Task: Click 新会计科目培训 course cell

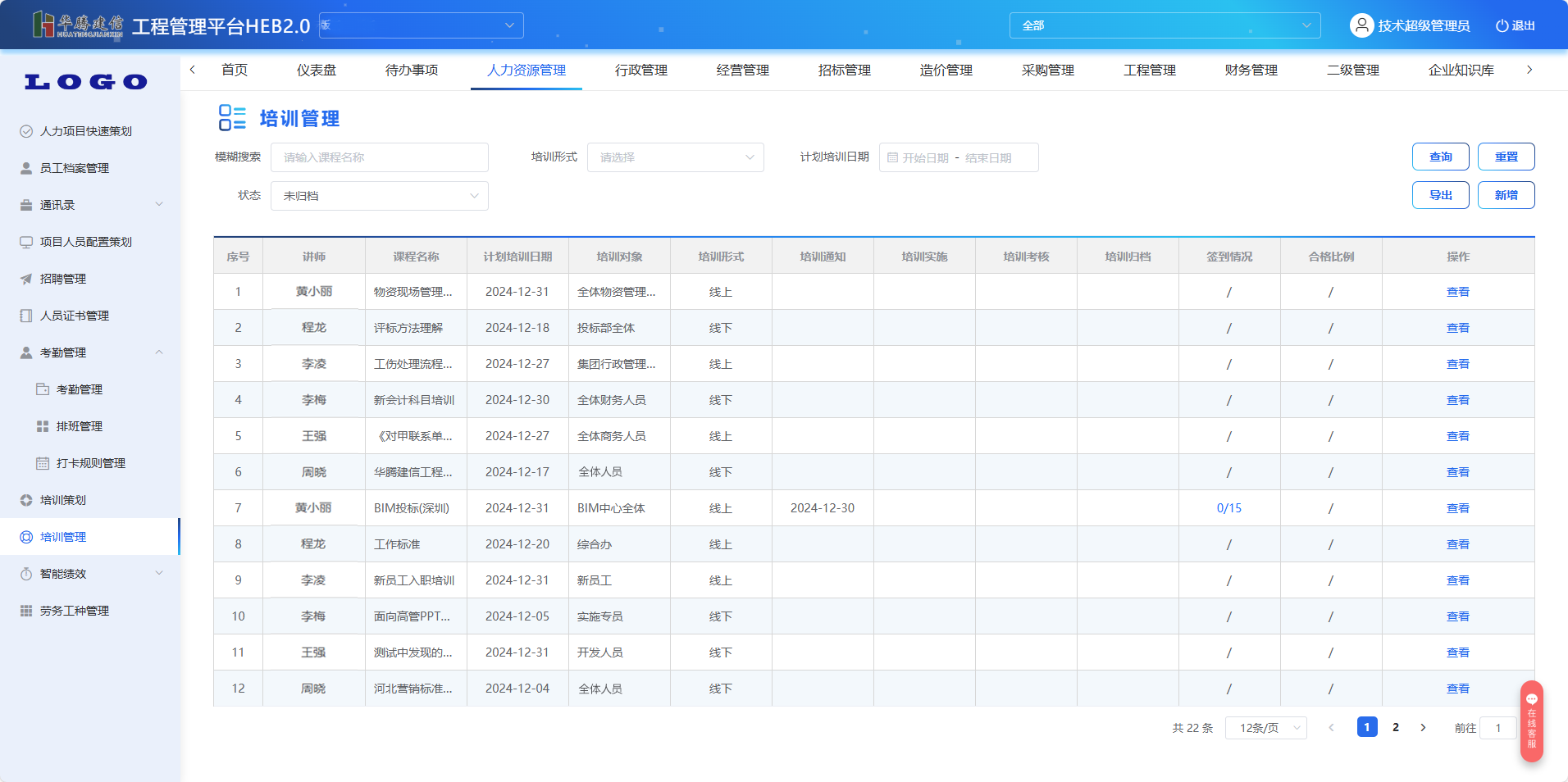Action: [414, 400]
